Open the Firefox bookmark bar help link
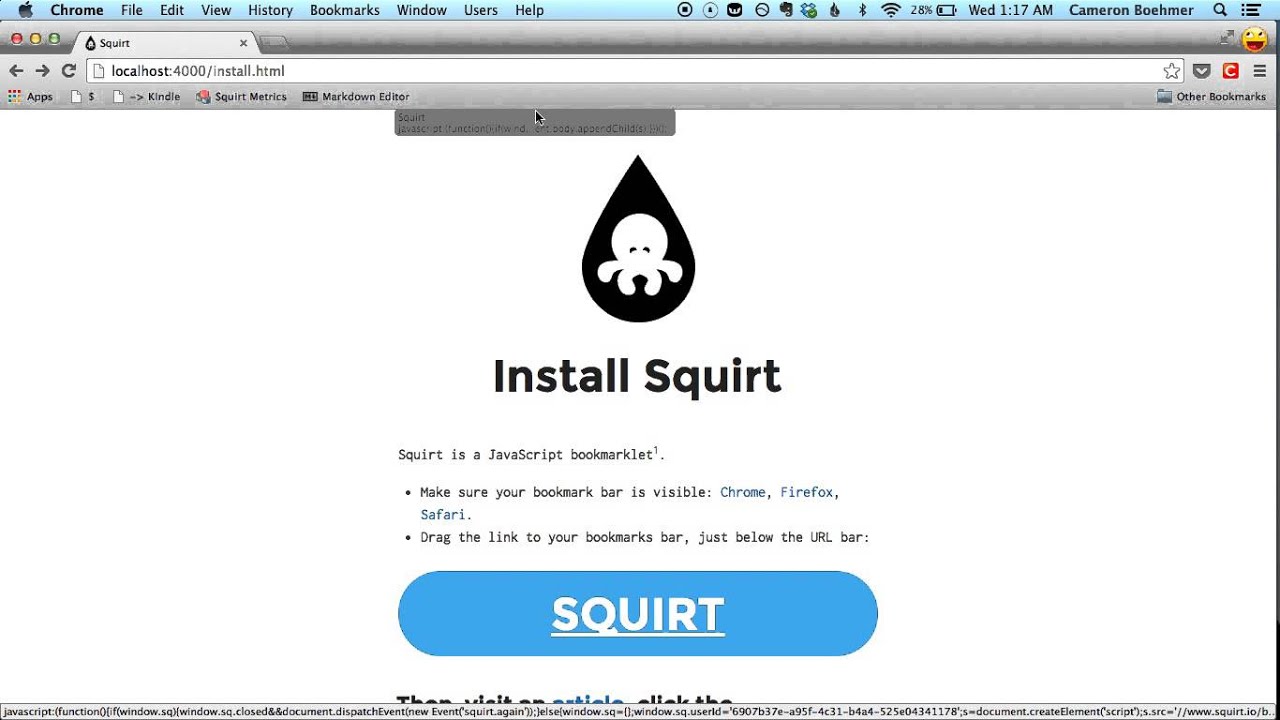 coord(807,492)
